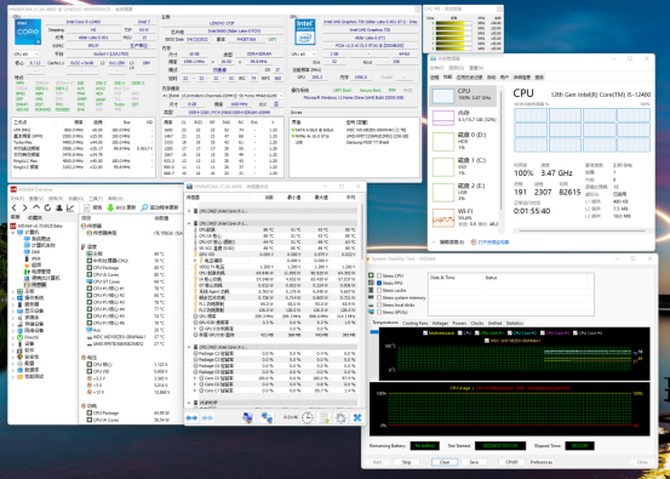Switch to the Statistics tab
Screen dimensions: 670x479
516,323
